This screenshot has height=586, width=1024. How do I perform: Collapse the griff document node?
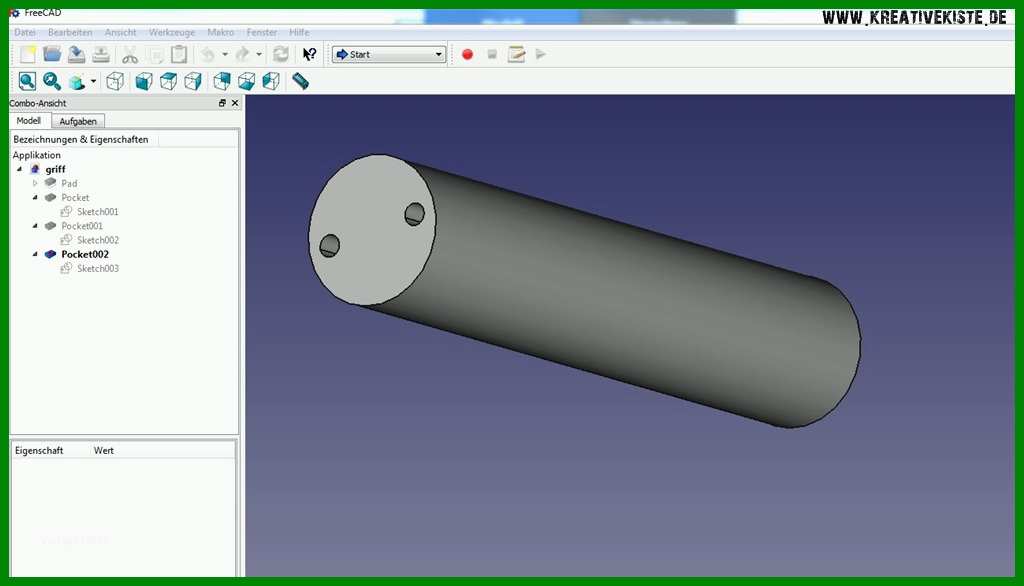[20, 169]
